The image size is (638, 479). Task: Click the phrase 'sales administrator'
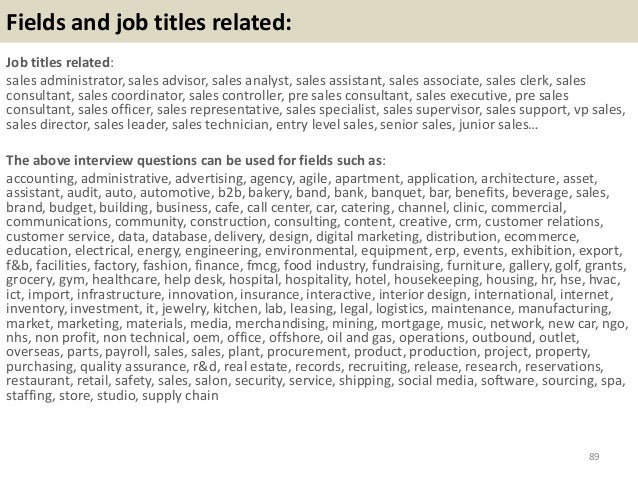tap(64, 81)
